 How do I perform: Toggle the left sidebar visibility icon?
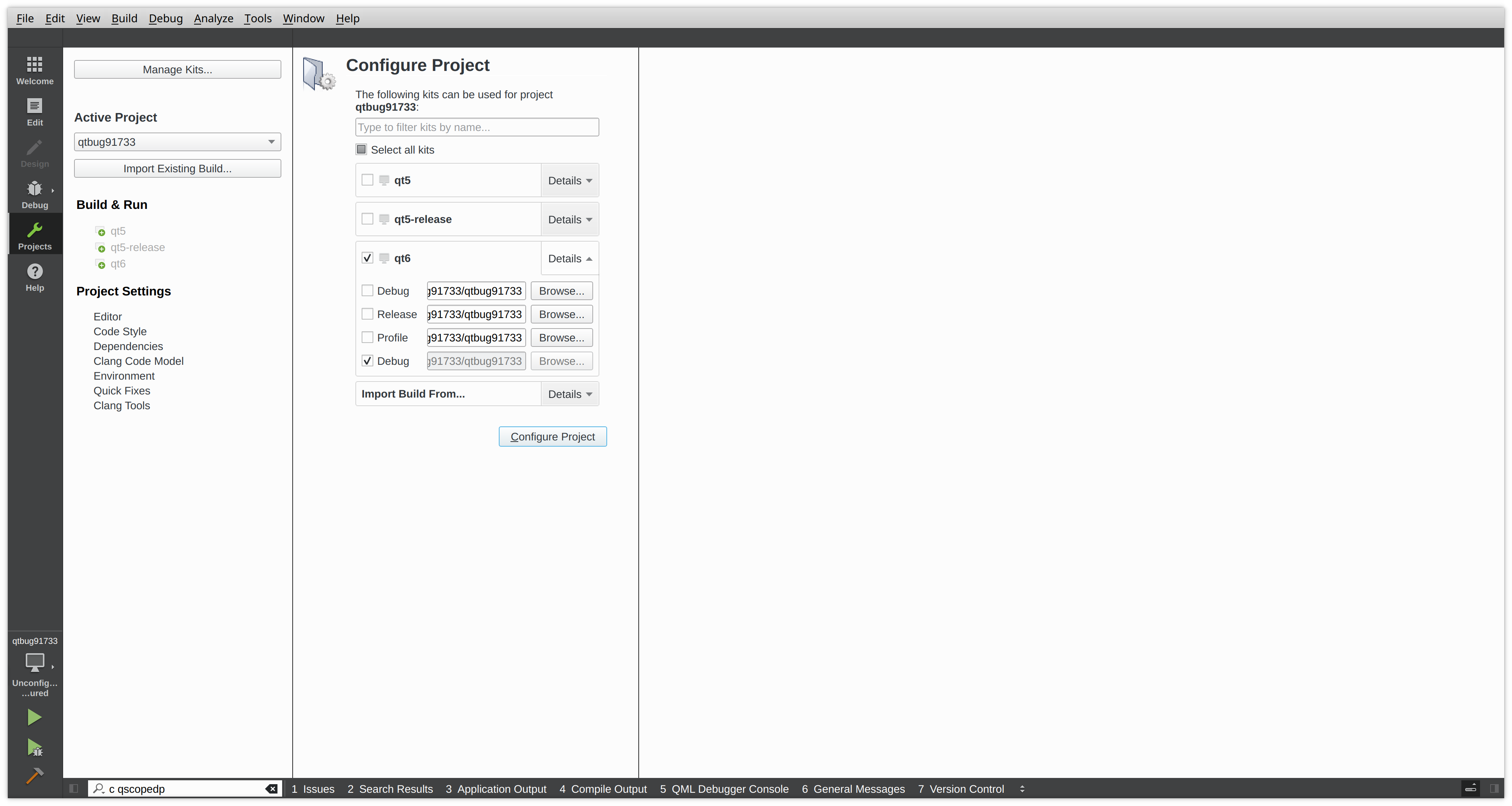click(73, 788)
